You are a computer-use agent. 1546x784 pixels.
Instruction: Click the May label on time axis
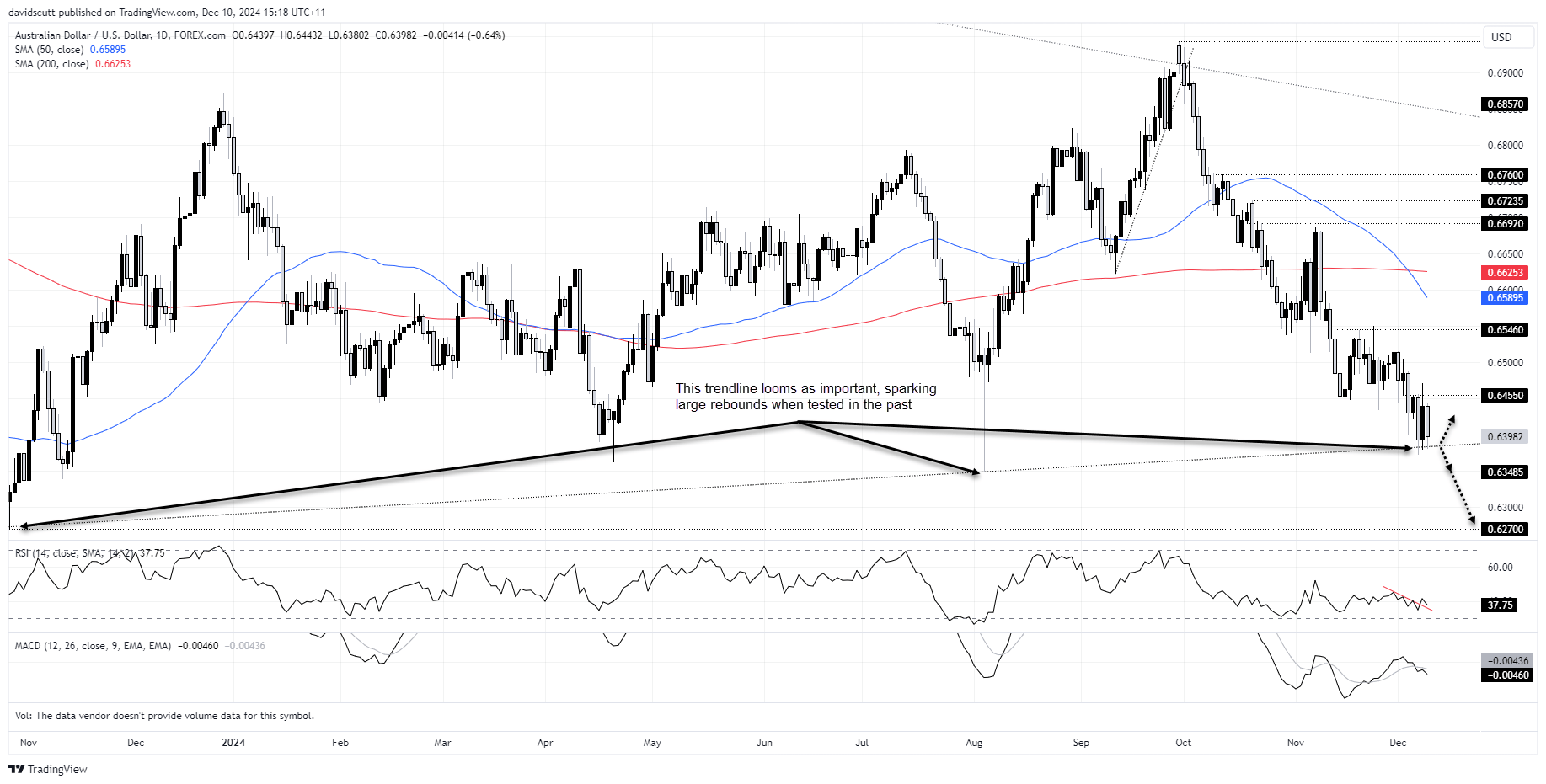(652, 743)
